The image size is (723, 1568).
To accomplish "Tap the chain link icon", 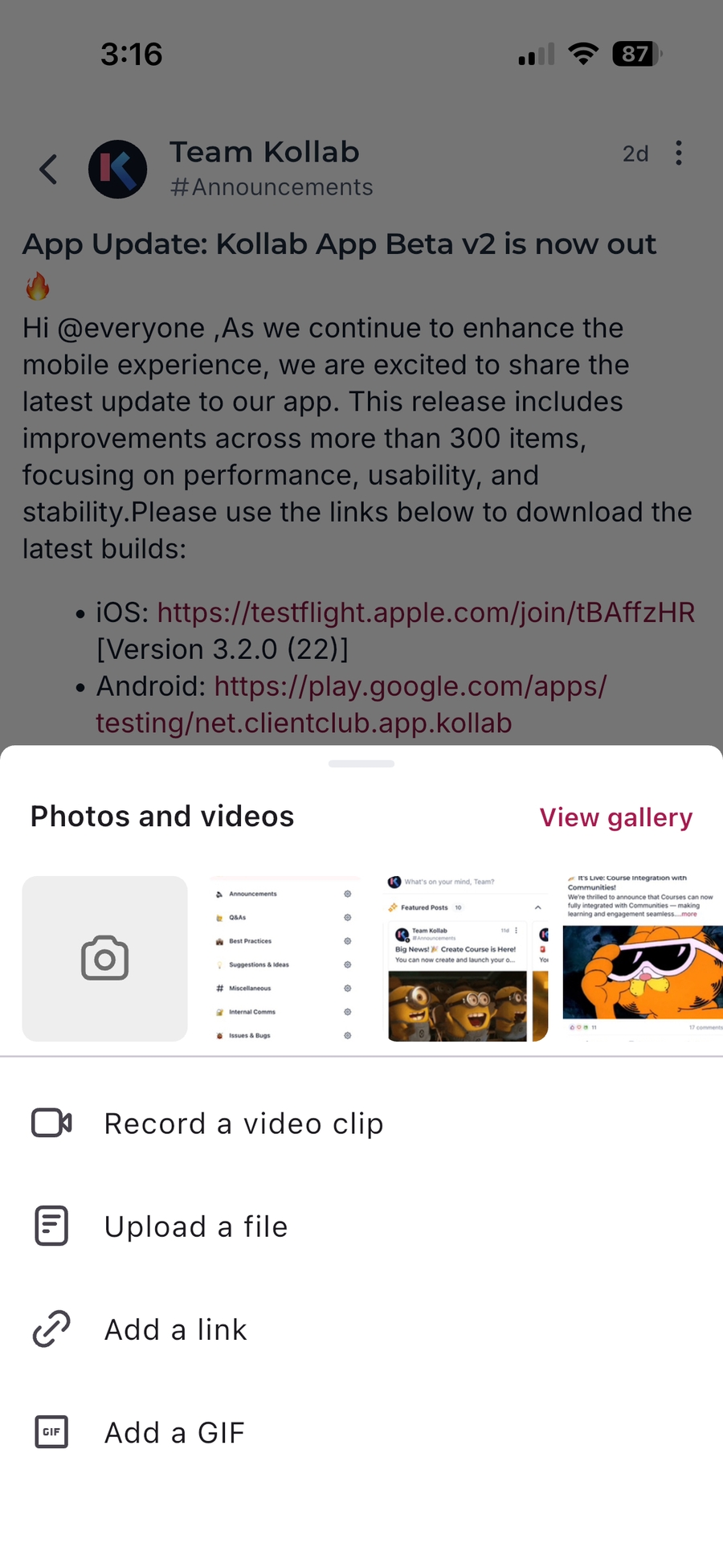I will [51, 1329].
